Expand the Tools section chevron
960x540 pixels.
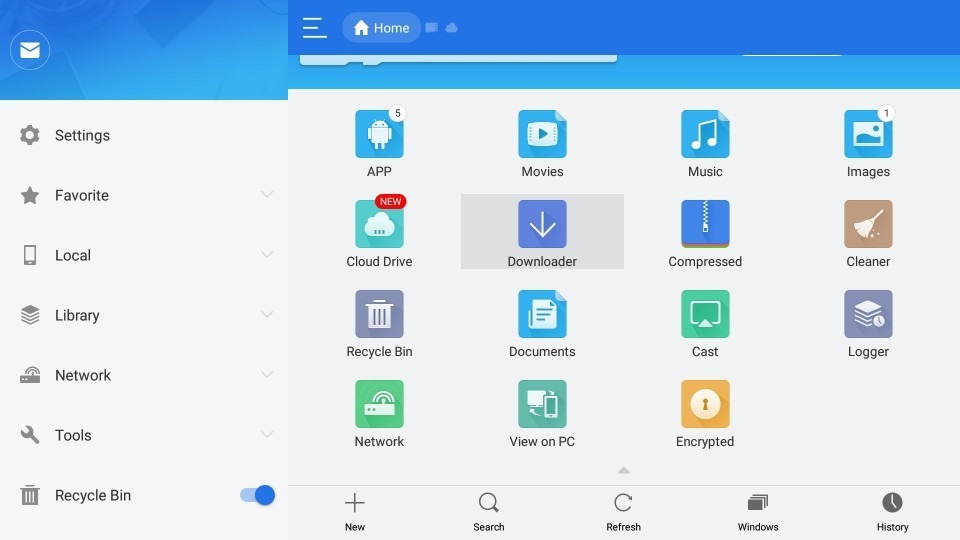(267, 435)
